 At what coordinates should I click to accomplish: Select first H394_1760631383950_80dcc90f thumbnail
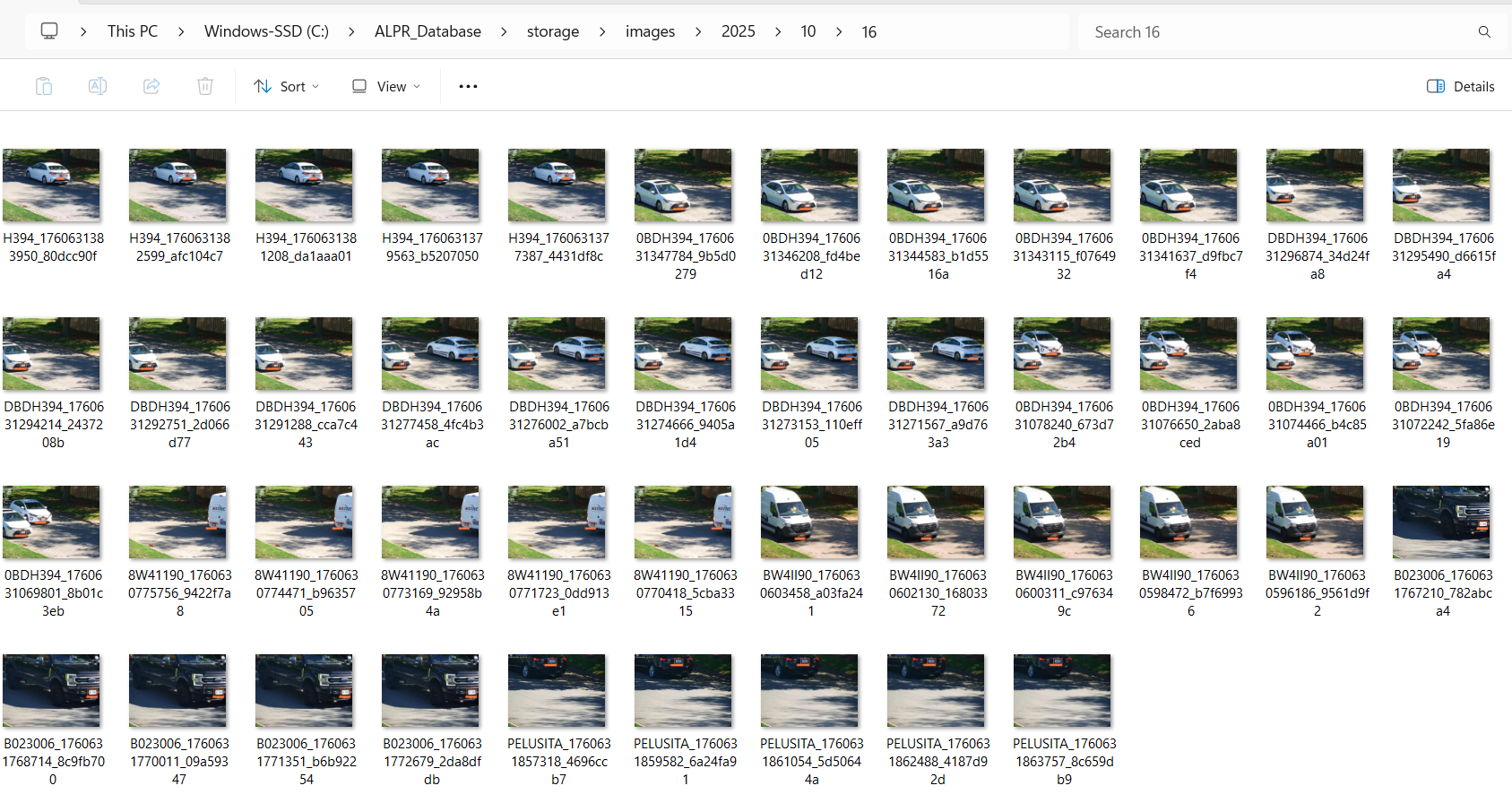click(x=52, y=186)
